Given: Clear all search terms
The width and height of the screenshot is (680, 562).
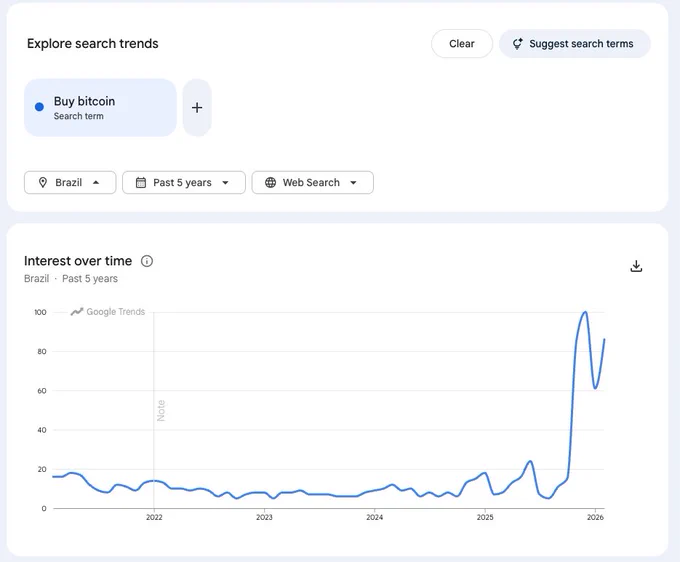Looking at the screenshot, I should point(462,44).
